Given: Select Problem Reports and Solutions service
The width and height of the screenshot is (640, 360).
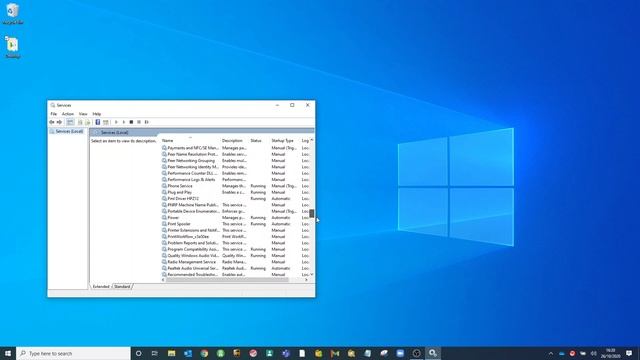Looking at the screenshot, I should coord(236,243).
